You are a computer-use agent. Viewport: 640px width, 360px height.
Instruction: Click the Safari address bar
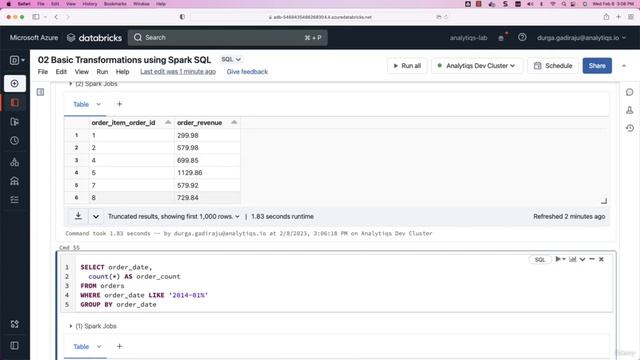320,17
